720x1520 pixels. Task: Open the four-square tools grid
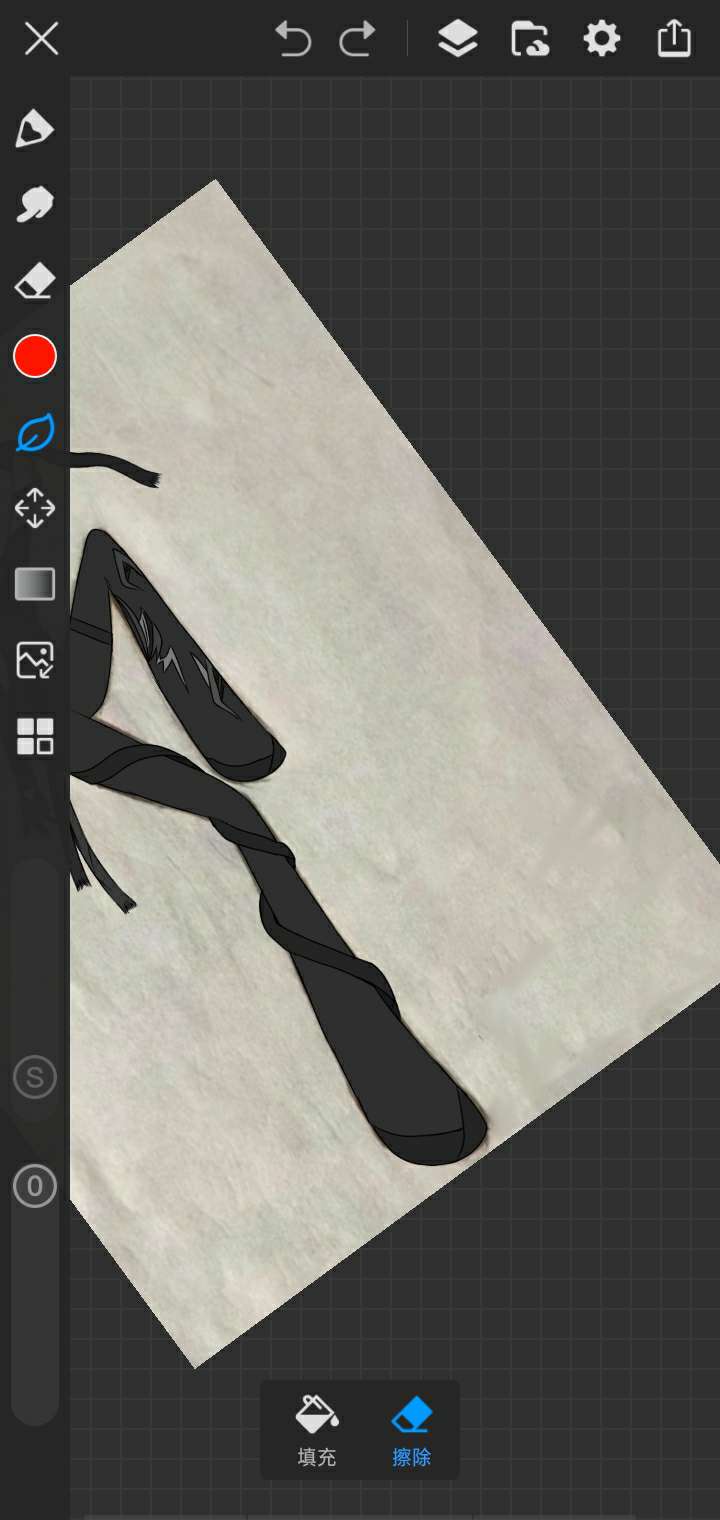click(x=35, y=736)
